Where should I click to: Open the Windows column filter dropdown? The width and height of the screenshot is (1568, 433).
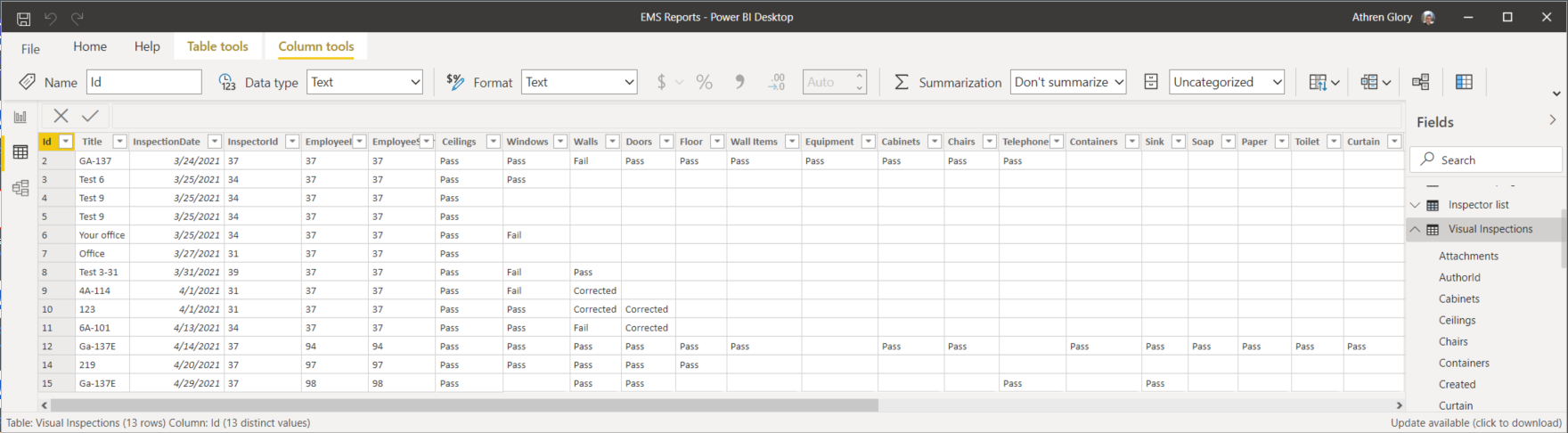pyautogui.click(x=560, y=142)
